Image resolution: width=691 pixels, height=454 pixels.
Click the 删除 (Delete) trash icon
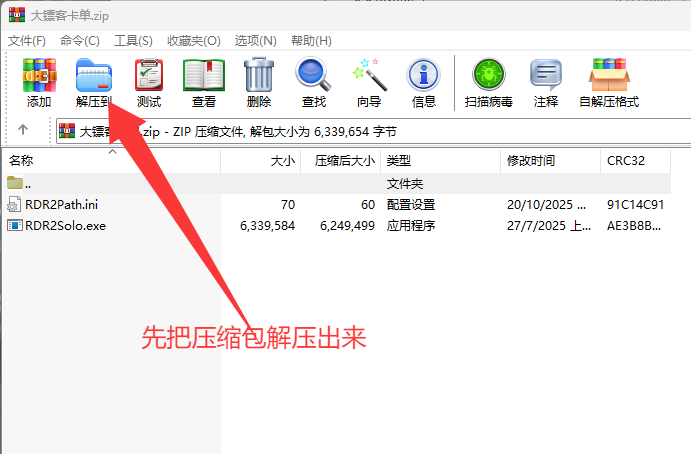pos(259,76)
